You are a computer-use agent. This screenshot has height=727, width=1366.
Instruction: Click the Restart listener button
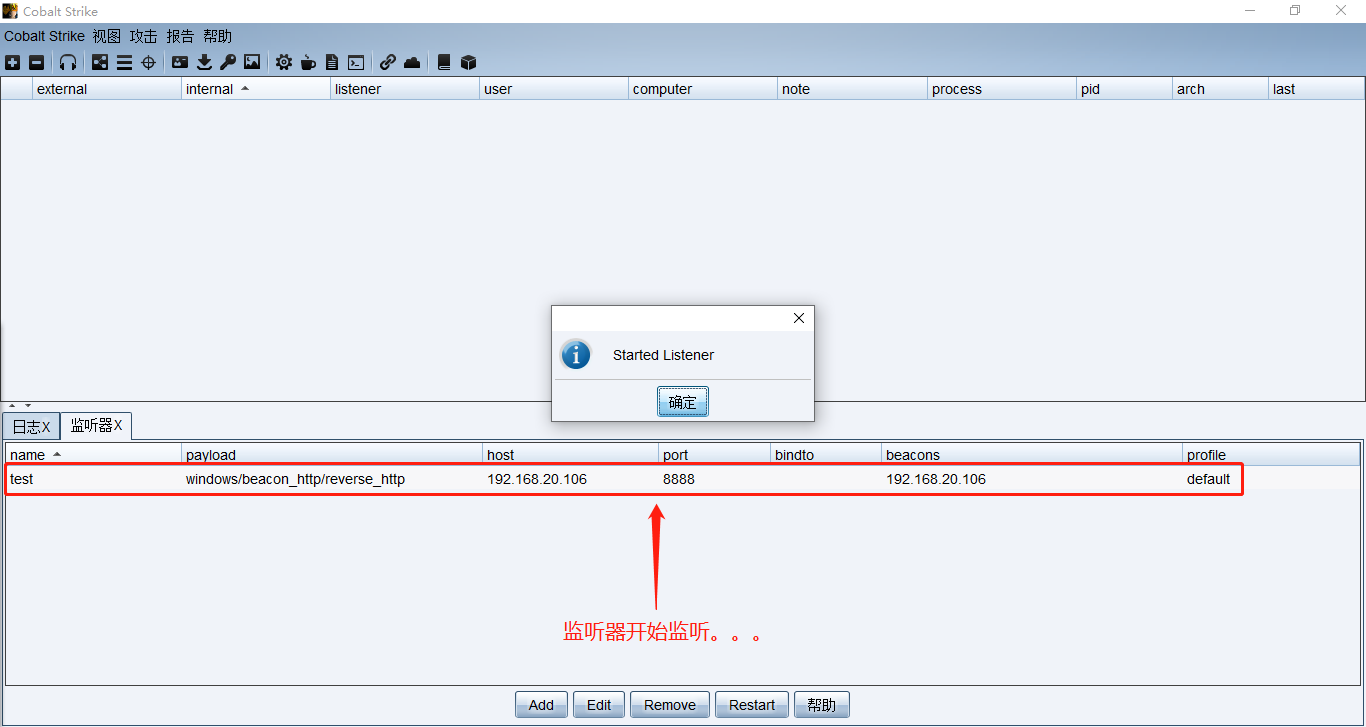click(x=752, y=704)
